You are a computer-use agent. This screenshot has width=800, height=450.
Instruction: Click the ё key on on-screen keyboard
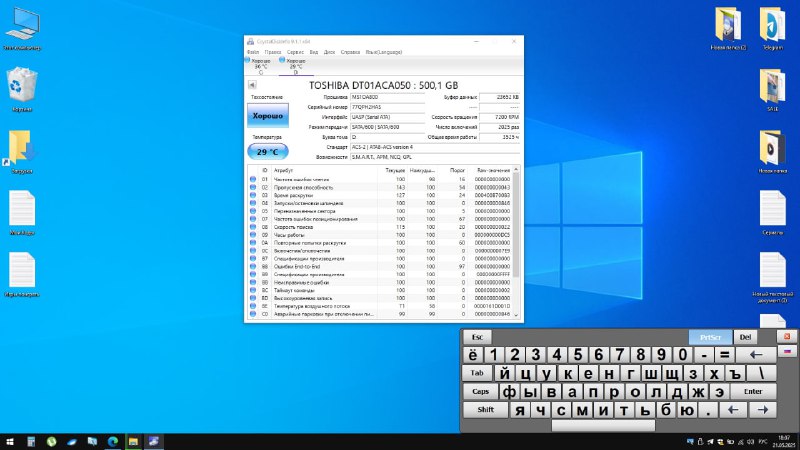point(473,355)
